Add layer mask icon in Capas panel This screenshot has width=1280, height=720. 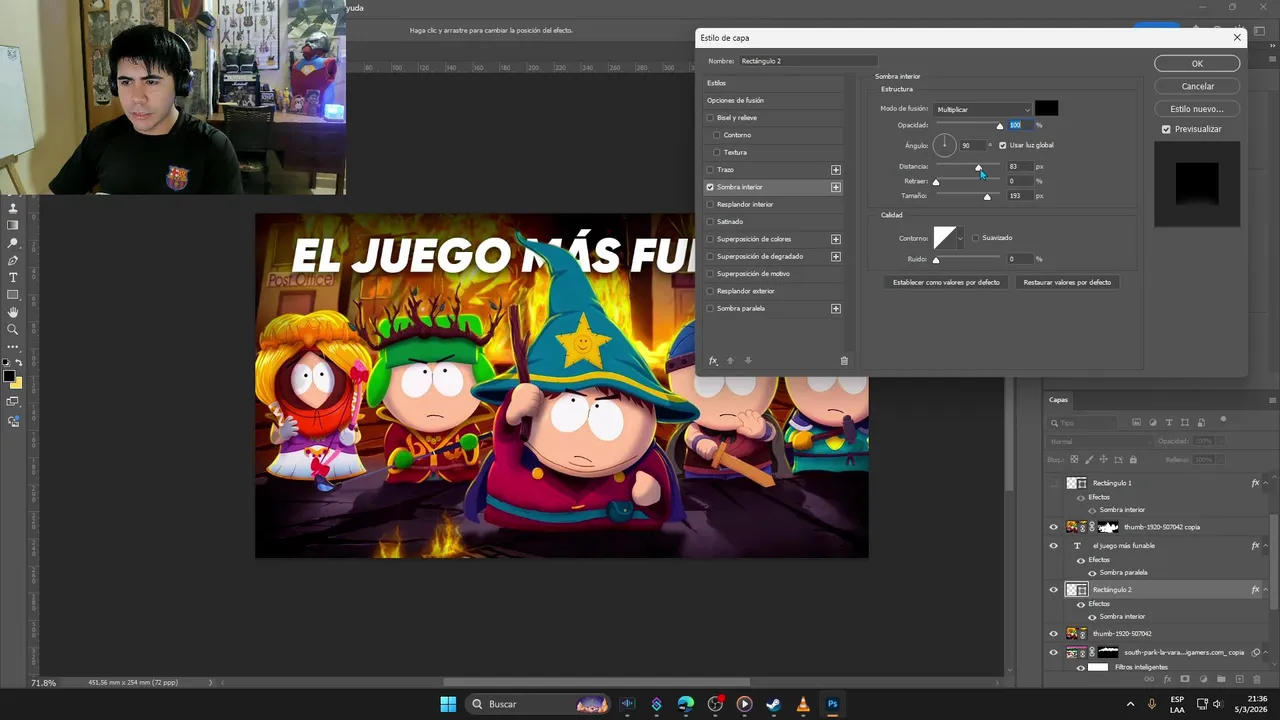pyautogui.click(x=1185, y=680)
